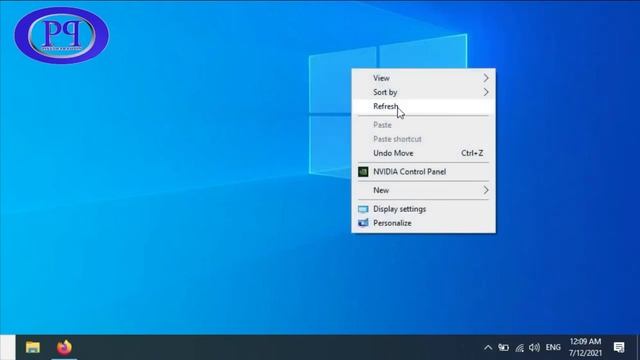Open the volume speaker icon
640x360 pixels.
pos(534,348)
